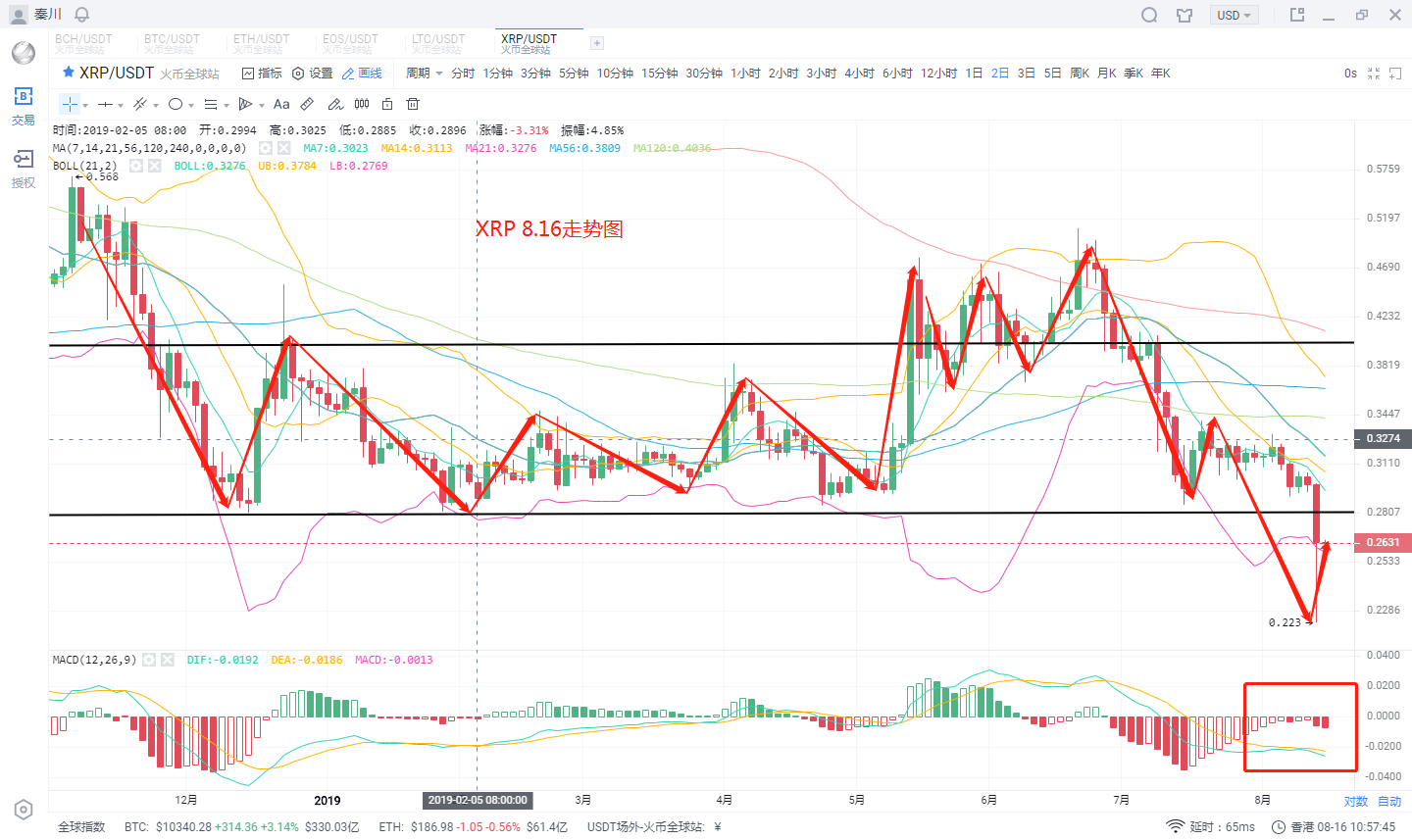
Task: Click the 延时 65ms network status
Action: pos(1211,827)
